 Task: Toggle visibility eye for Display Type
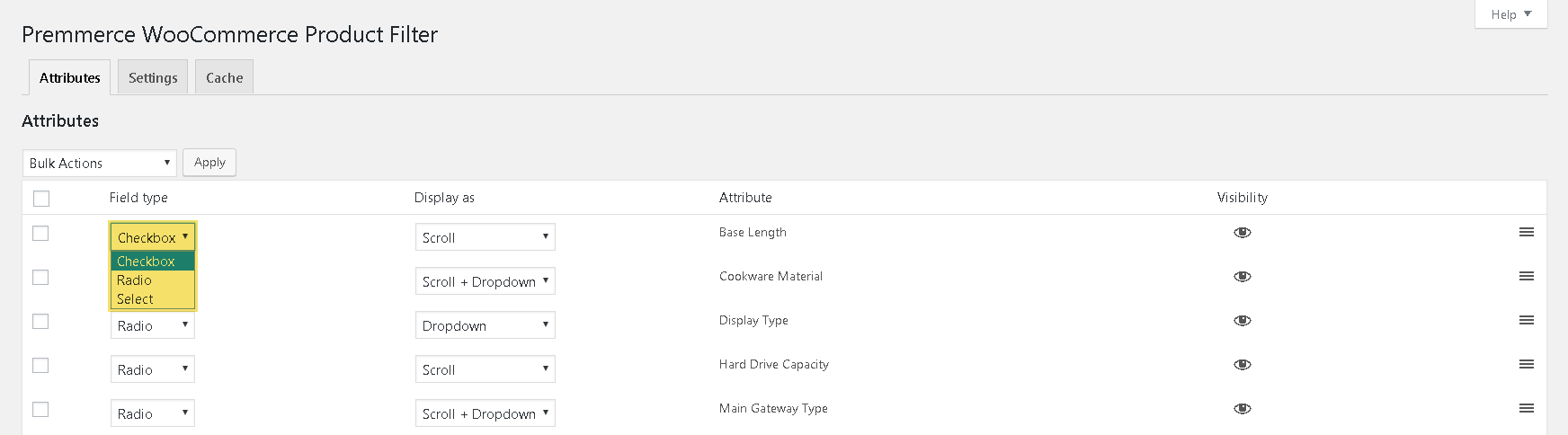pyautogui.click(x=1243, y=321)
